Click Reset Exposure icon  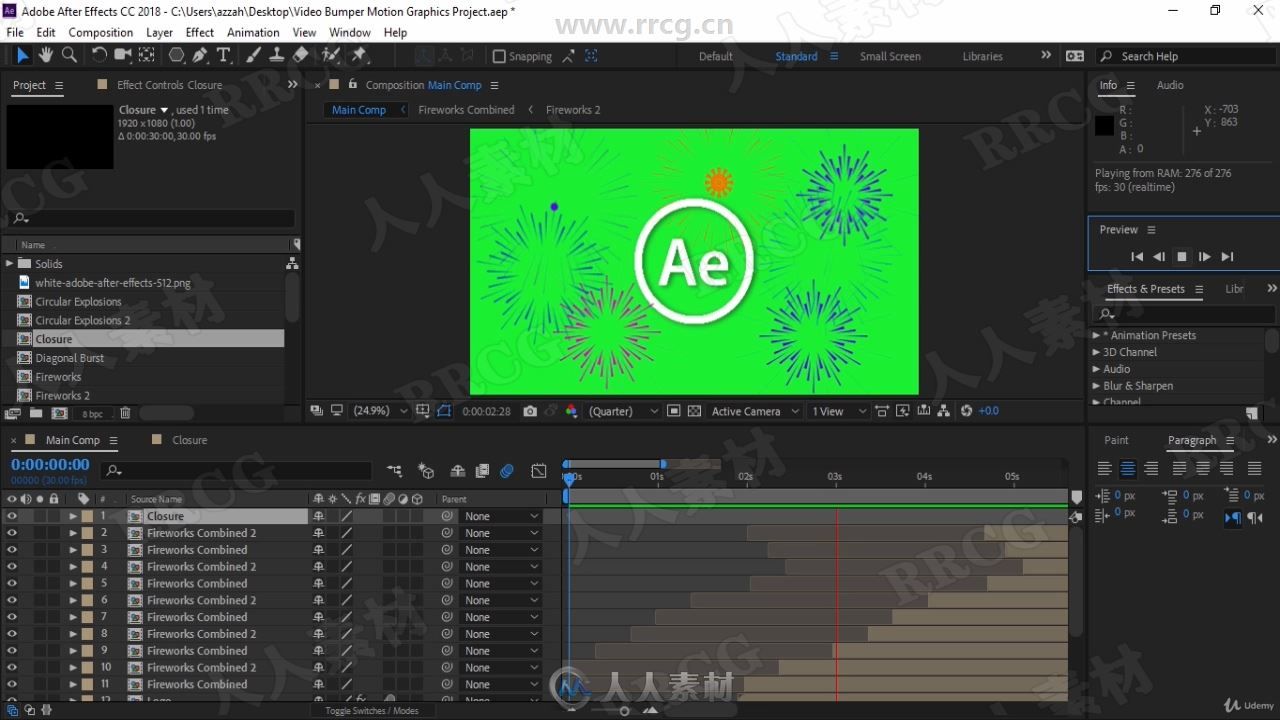pyautogui.click(x=966, y=411)
